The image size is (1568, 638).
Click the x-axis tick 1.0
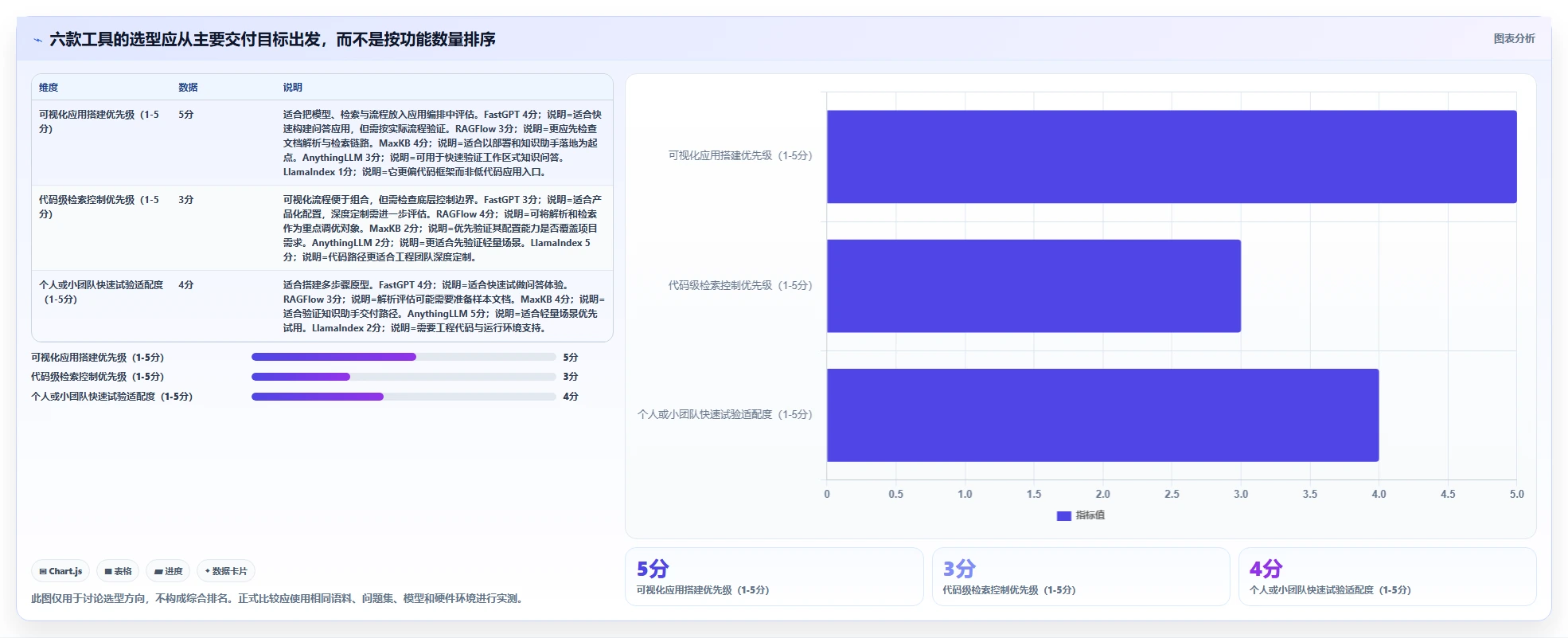[965, 495]
